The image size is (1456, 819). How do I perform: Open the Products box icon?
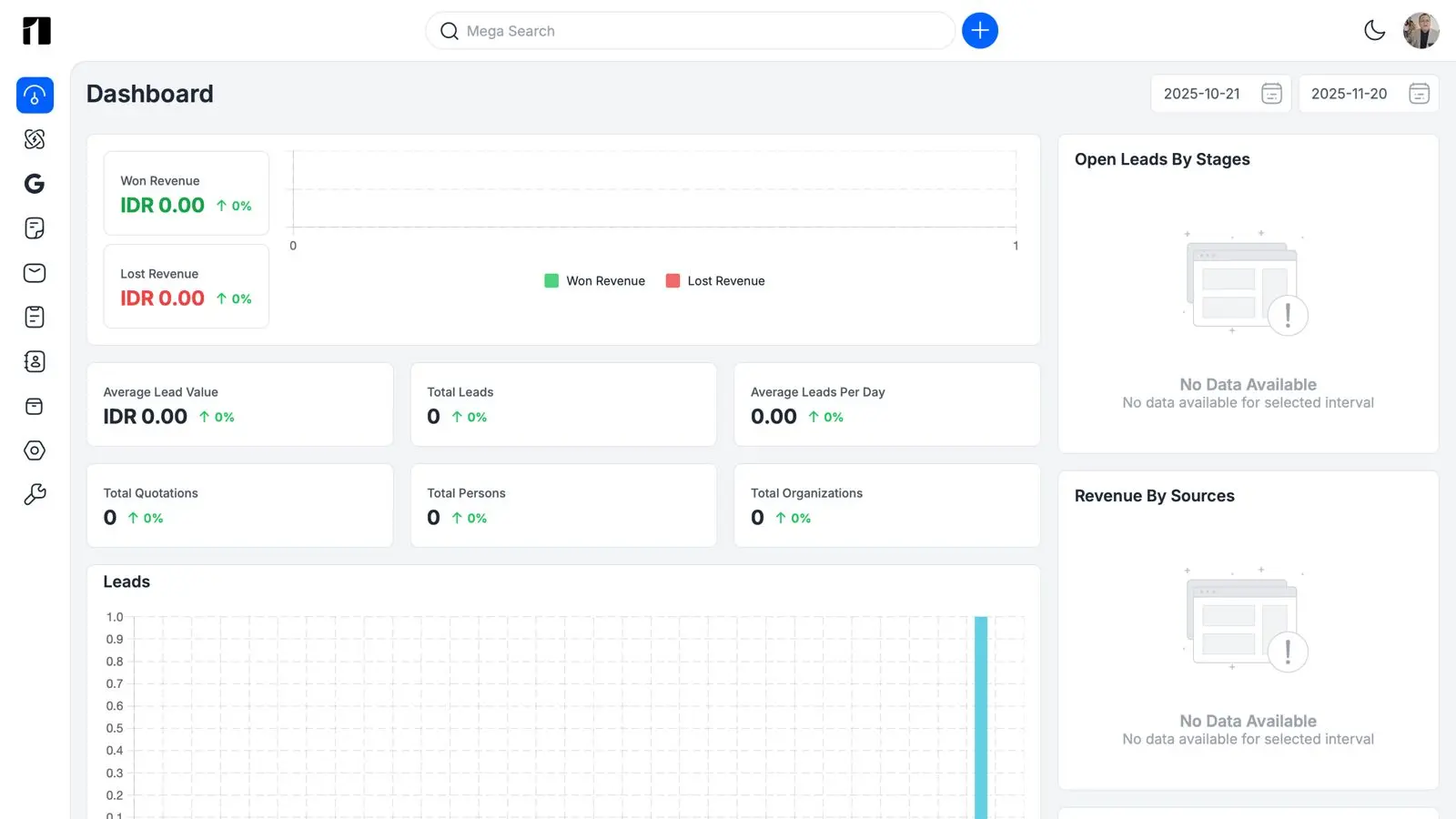pos(34,406)
